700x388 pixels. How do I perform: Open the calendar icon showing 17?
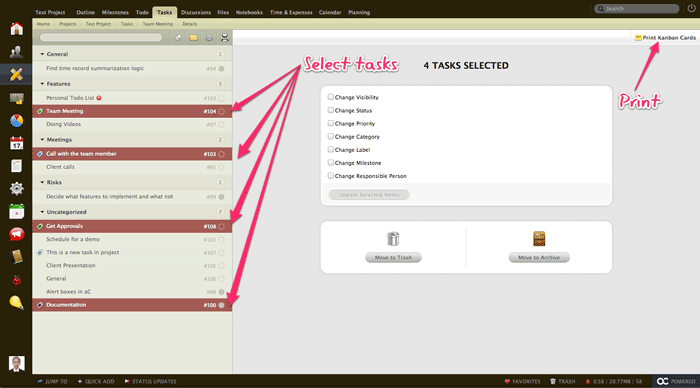click(x=17, y=143)
